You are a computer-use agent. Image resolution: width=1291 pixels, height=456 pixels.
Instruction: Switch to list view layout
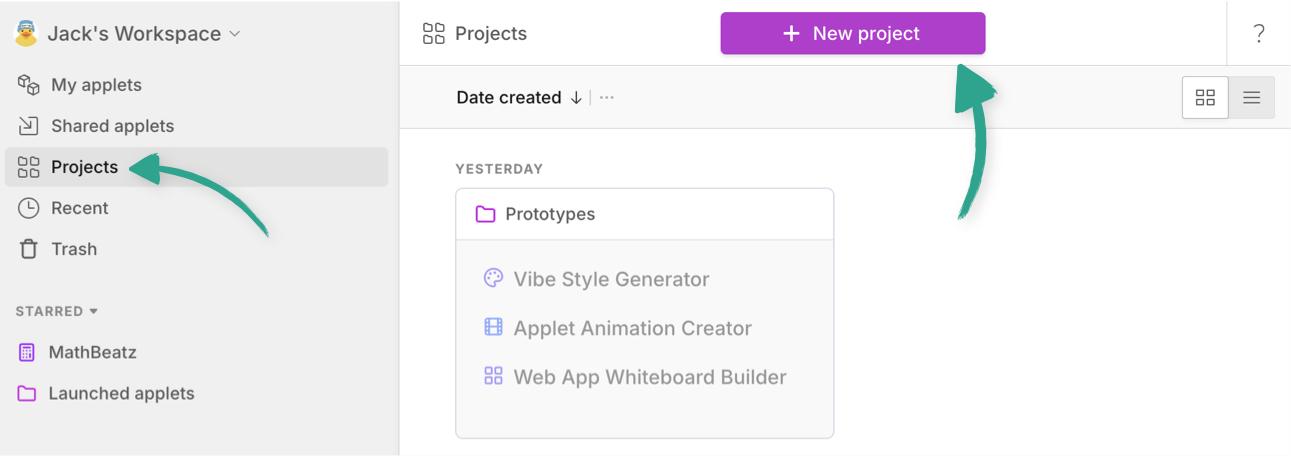1251,97
